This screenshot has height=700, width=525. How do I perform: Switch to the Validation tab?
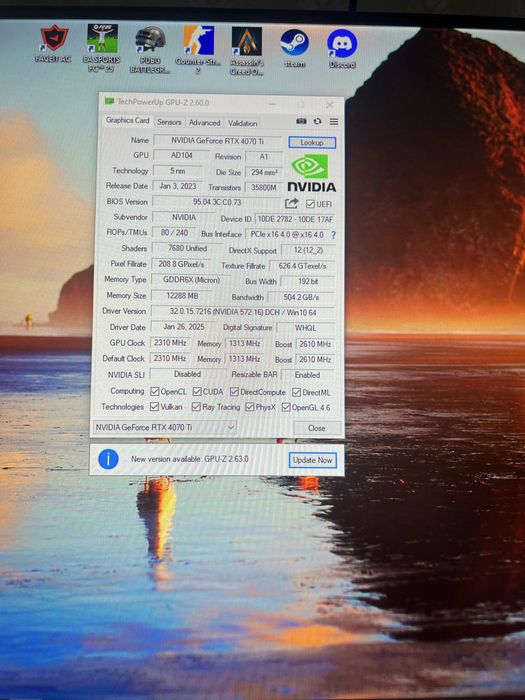(242, 123)
